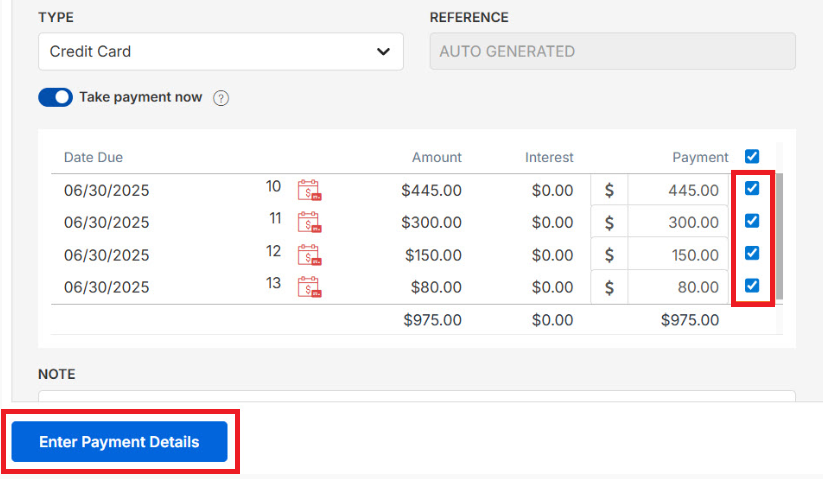Click calendar icon for installment 11

coord(309,222)
